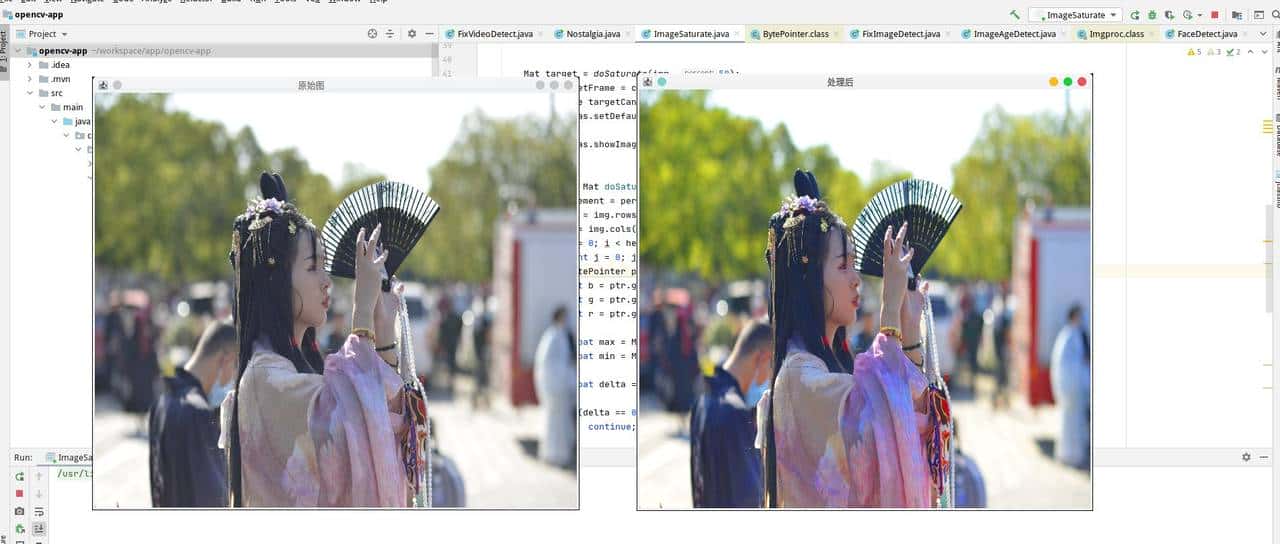The image size is (1280, 544).
Task: Switch to the FaceDetect.java editor tab
Action: coord(1207,34)
